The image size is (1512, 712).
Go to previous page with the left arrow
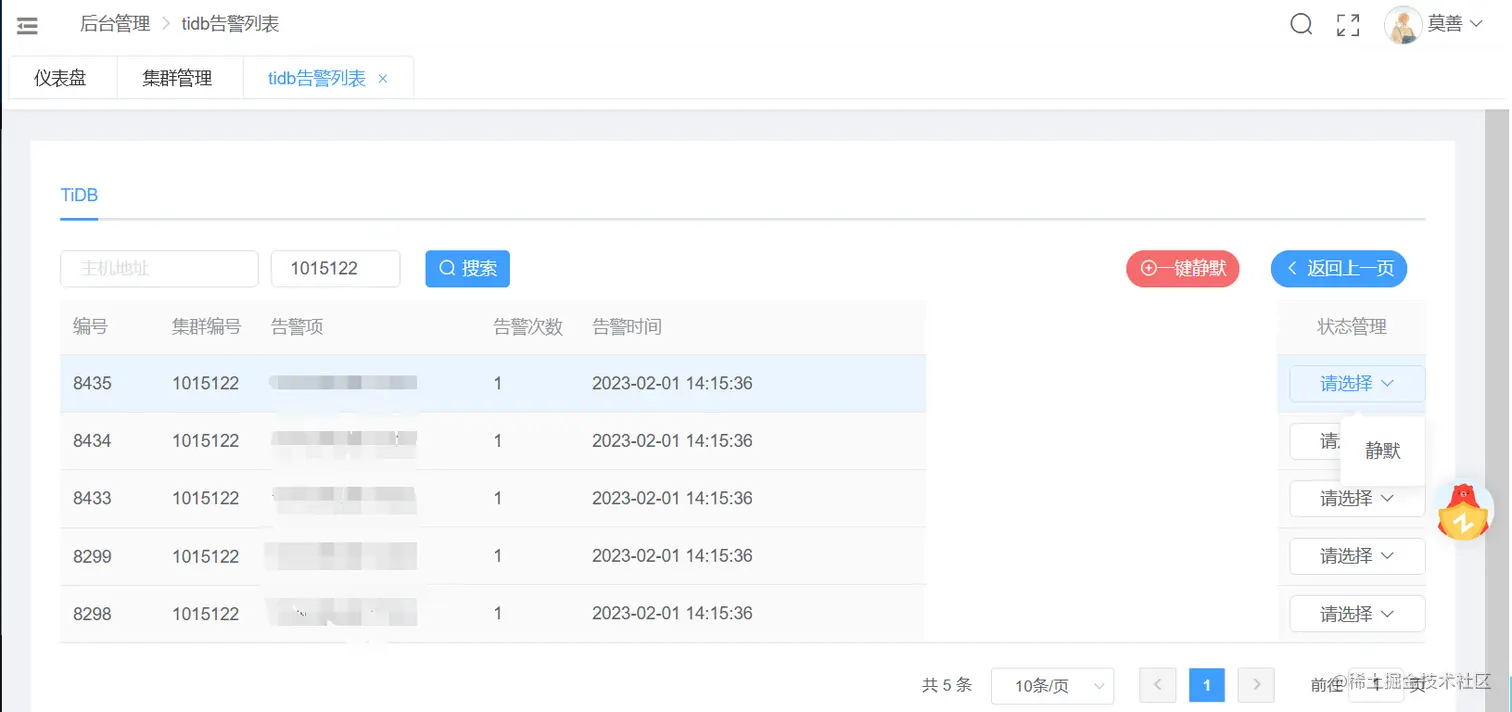pos(1157,685)
